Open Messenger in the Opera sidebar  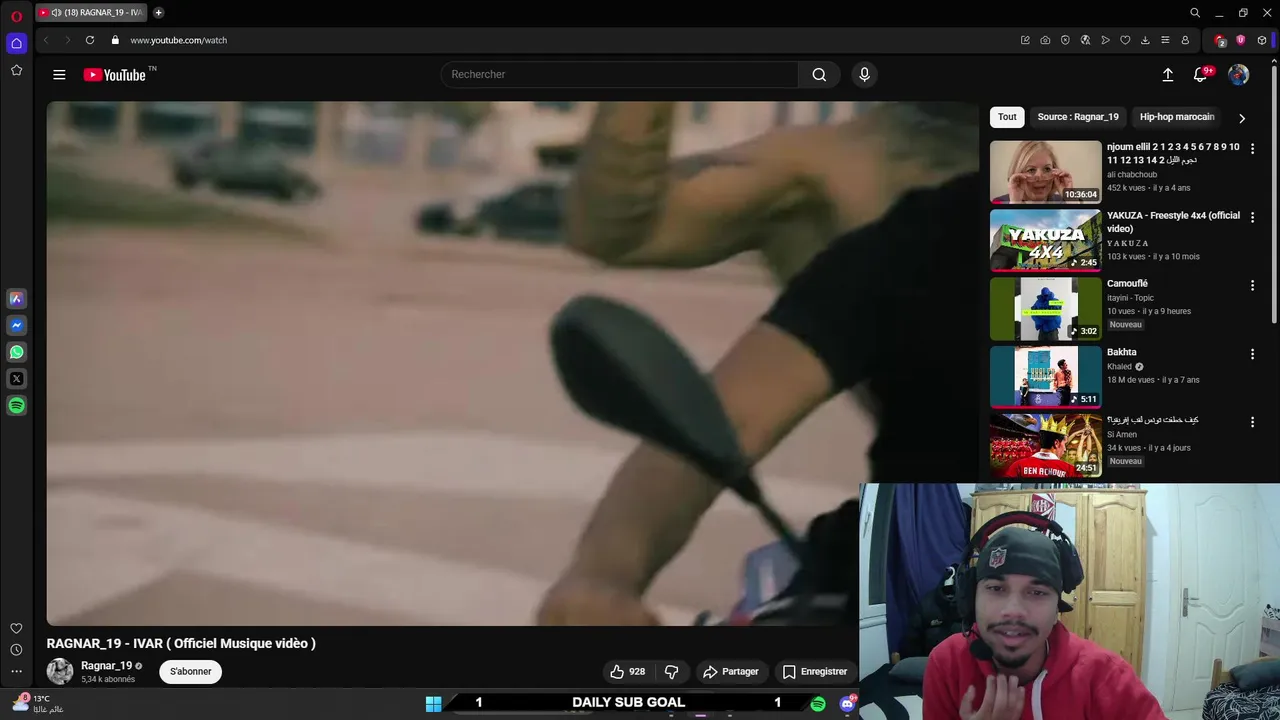pos(16,325)
